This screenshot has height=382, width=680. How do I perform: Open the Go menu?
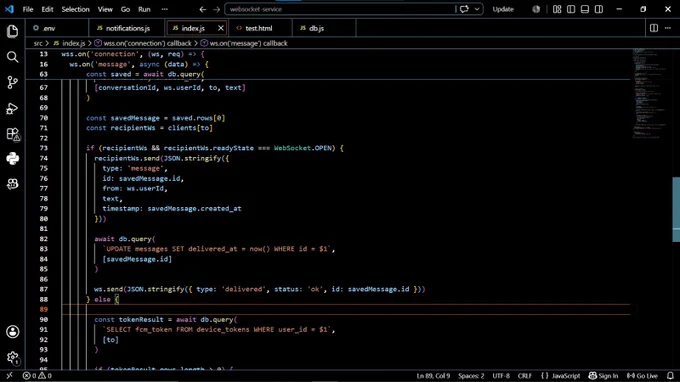click(x=125, y=9)
